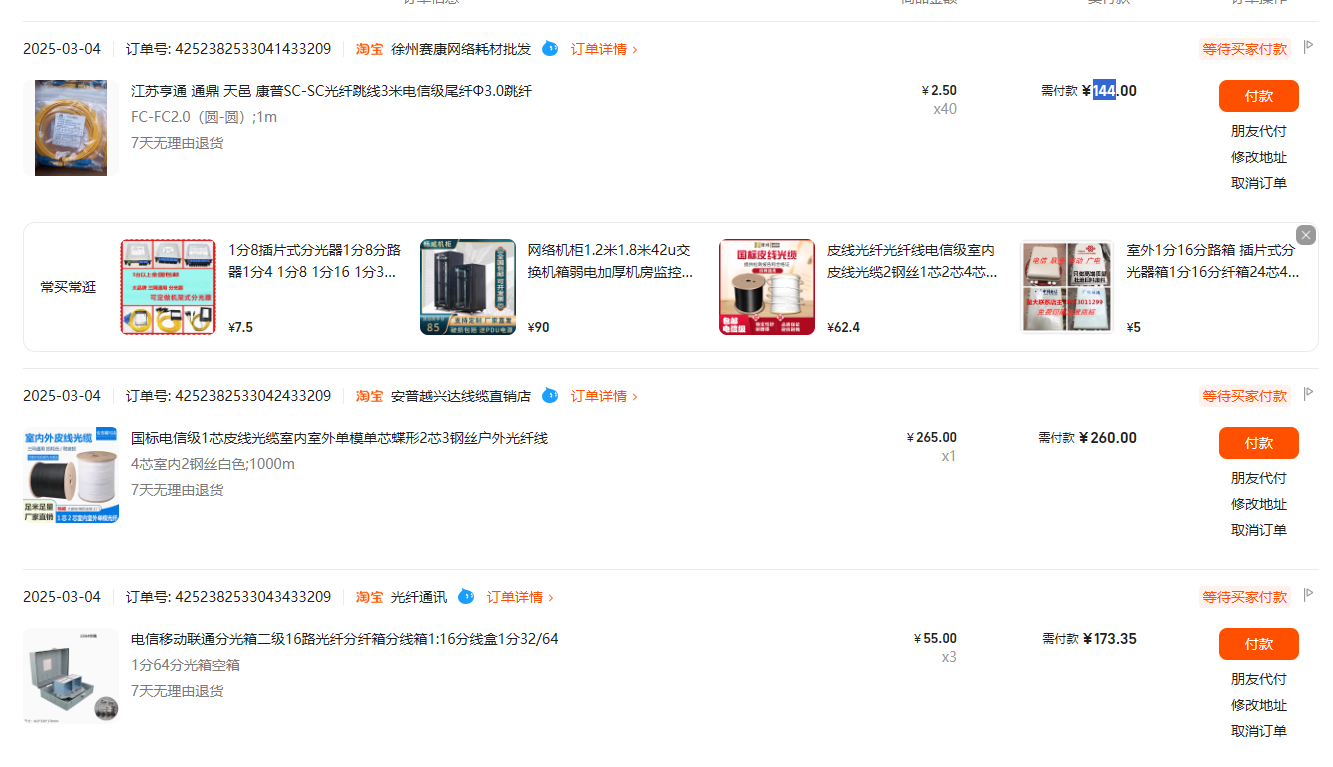Select 朋友代付 on the first order

[x=1258, y=131]
